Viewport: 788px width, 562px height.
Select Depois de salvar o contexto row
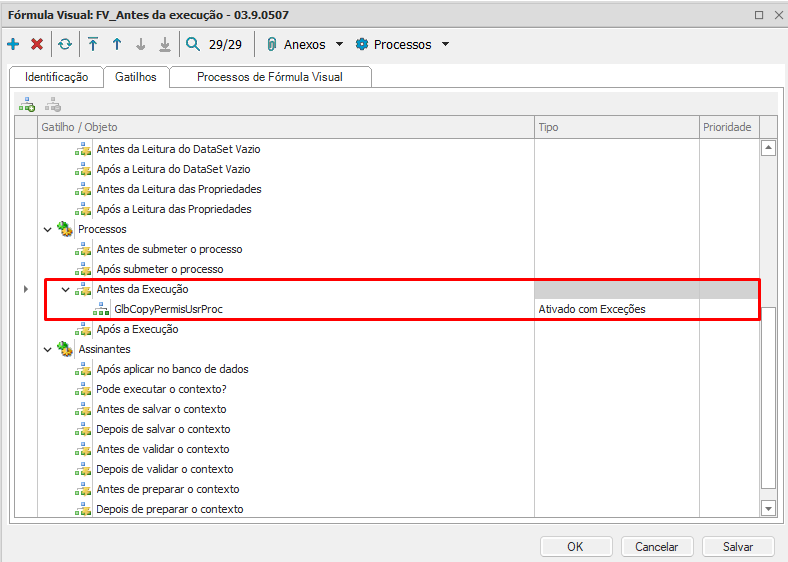tap(399, 429)
